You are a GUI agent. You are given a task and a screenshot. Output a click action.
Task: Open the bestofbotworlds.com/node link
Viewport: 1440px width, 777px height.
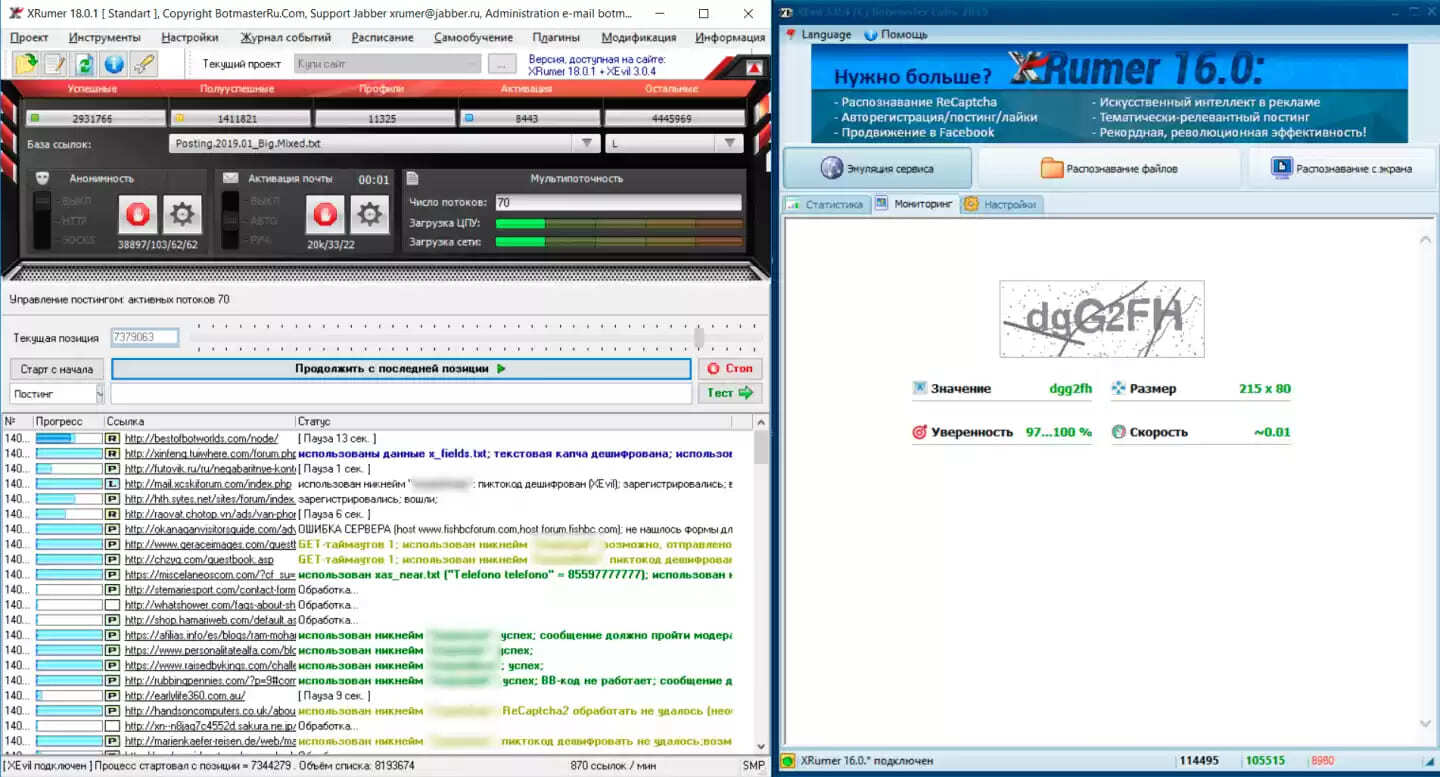tap(201, 438)
